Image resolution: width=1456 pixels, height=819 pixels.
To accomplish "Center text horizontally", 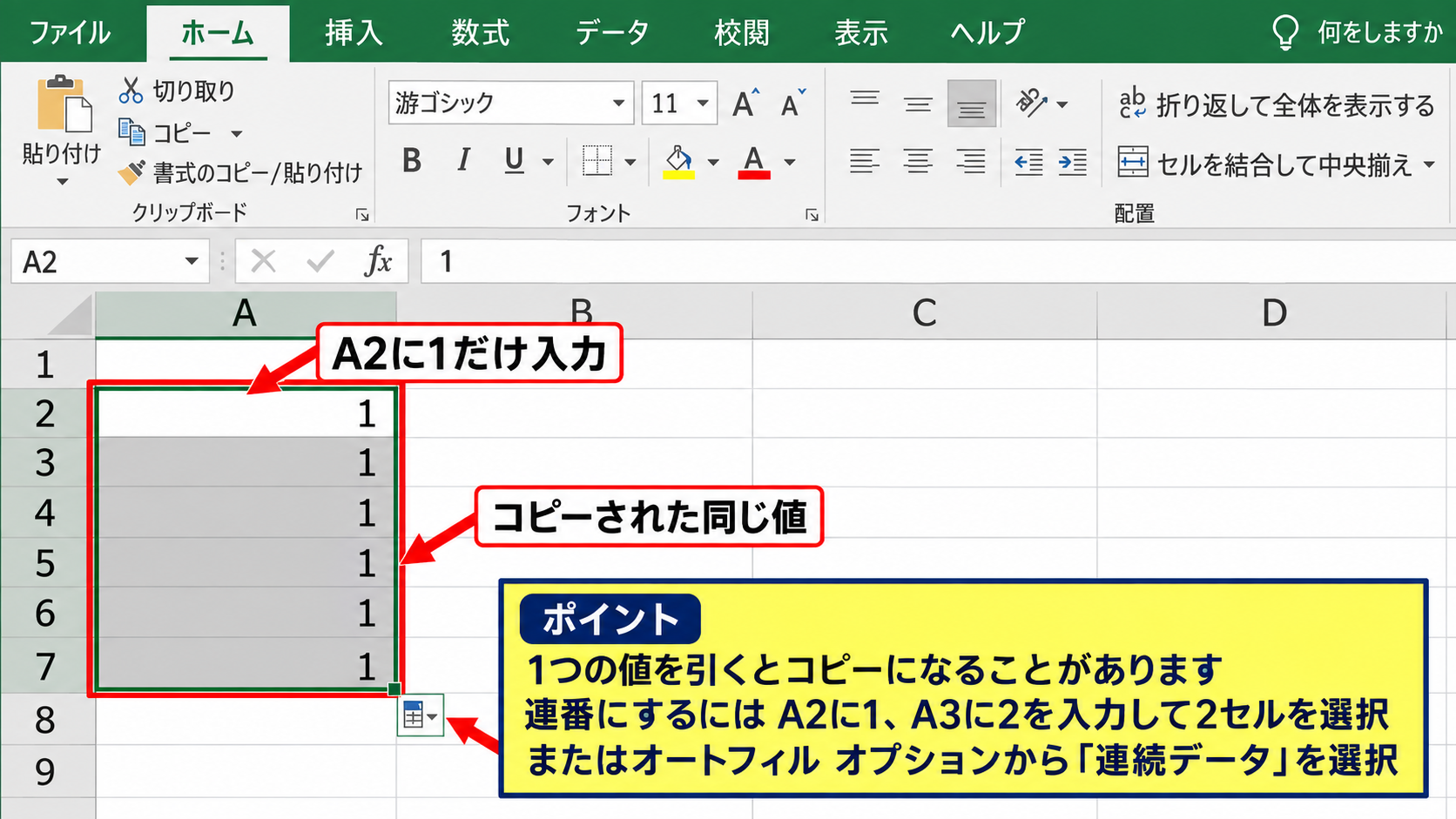I will (x=918, y=162).
